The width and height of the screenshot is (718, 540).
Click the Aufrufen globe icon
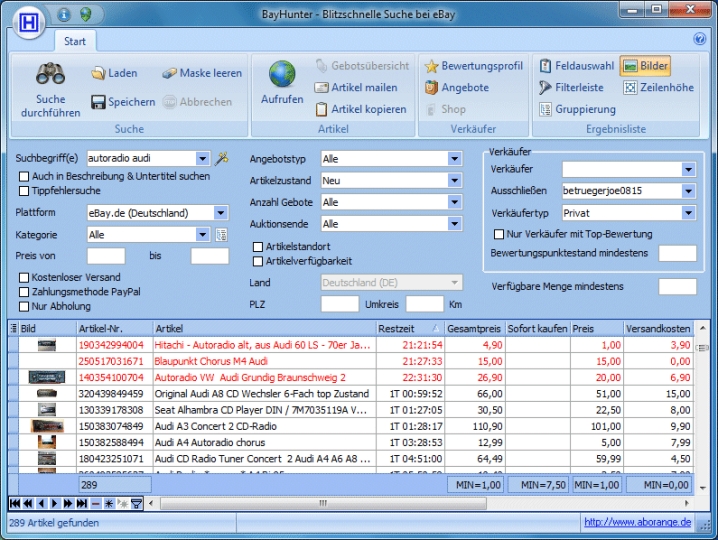click(x=282, y=75)
